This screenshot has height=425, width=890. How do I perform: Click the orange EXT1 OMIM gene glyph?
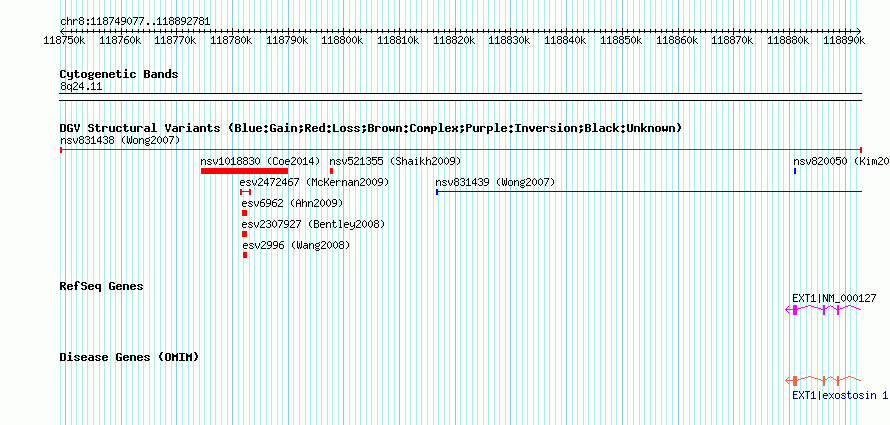click(x=823, y=380)
